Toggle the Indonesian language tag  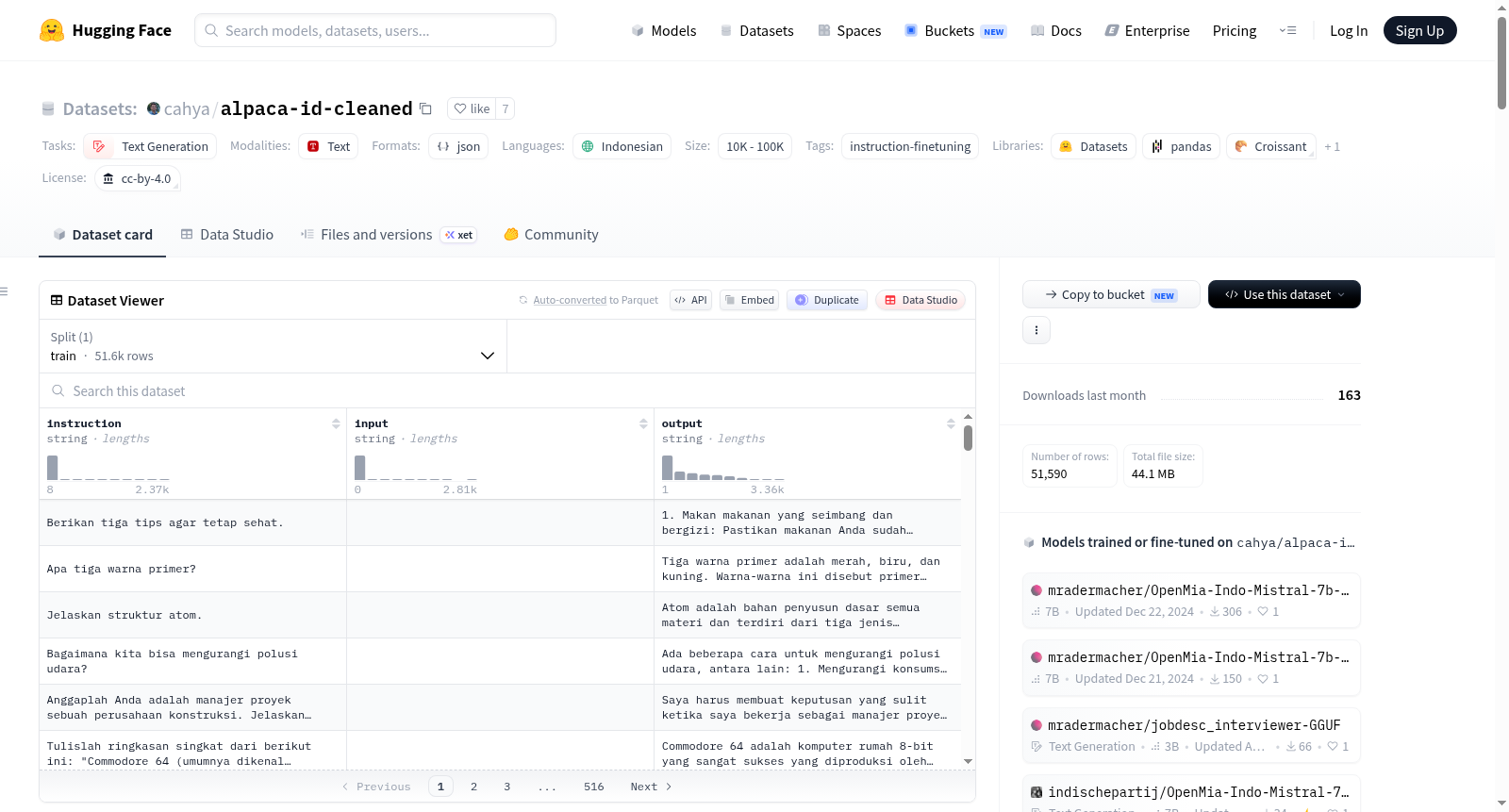pos(622,146)
